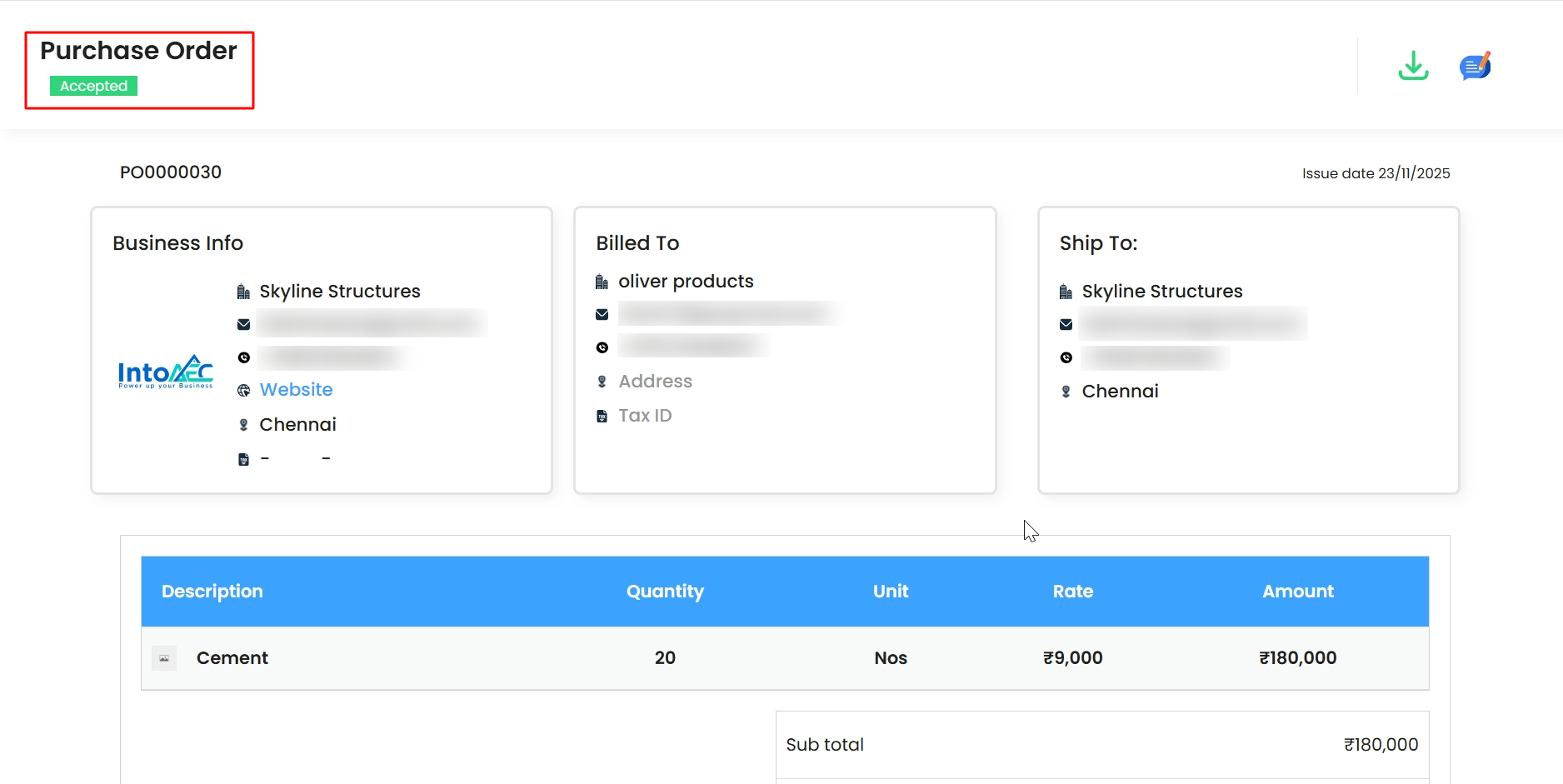Image resolution: width=1563 pixels, height=784 pixels.
Task: Download the purchase order
Action: point(1413,66)
